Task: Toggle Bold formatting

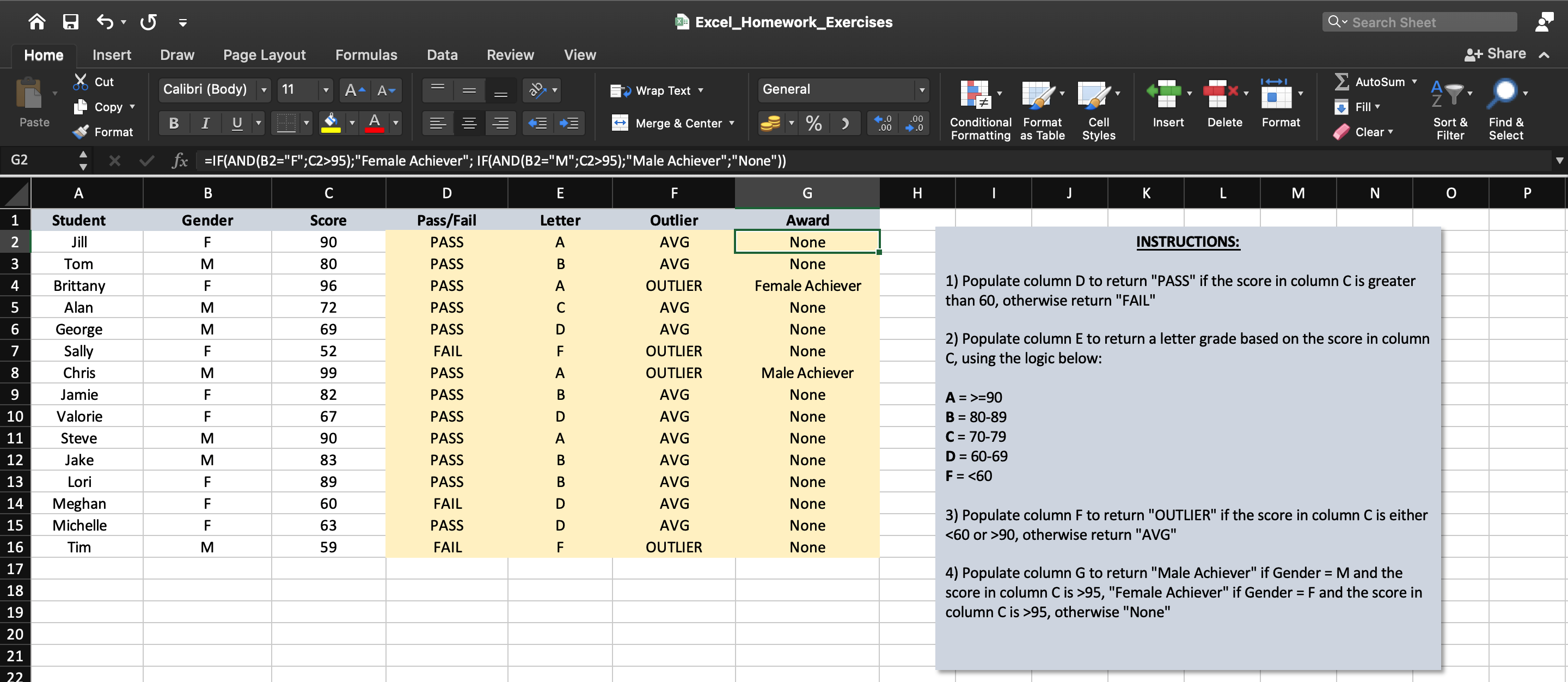Action: pyautogui.click(x=174, y=124)
